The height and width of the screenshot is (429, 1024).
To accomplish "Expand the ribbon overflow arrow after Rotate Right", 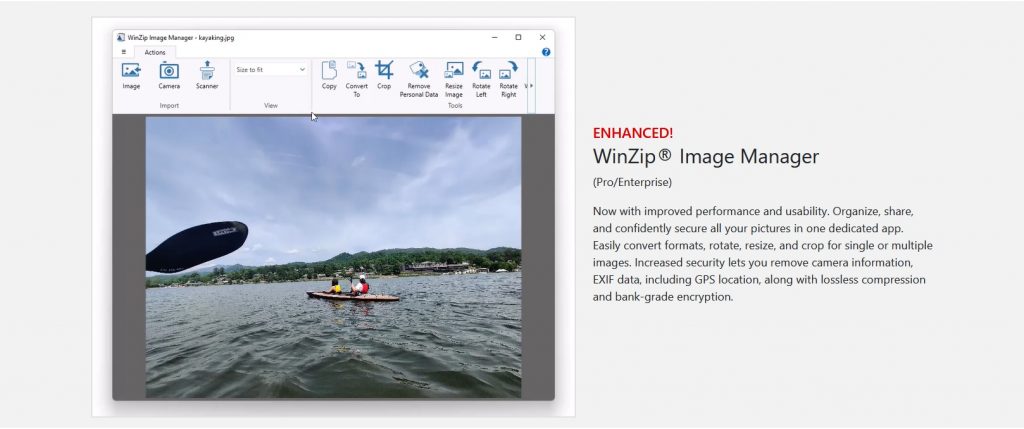I will pos(532,86).
